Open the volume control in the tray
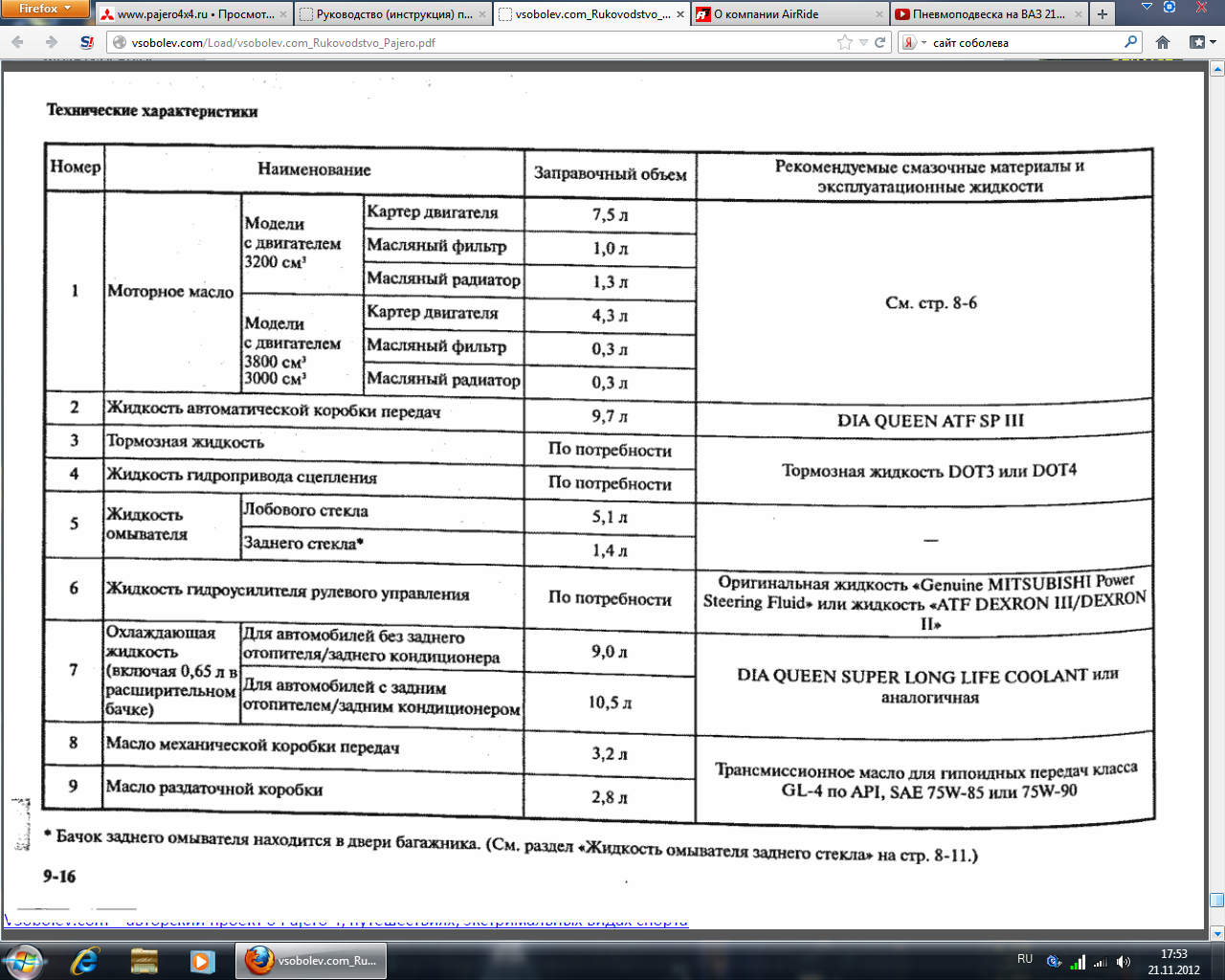Image resolution: width=1225 pixels, height=980 pixels. pyautogui.click(x=1123, y=962)
